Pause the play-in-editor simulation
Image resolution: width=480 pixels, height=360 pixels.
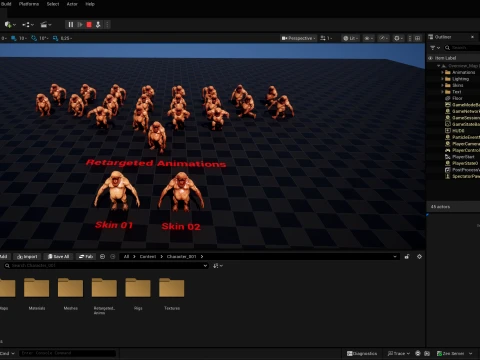point(71,25)
